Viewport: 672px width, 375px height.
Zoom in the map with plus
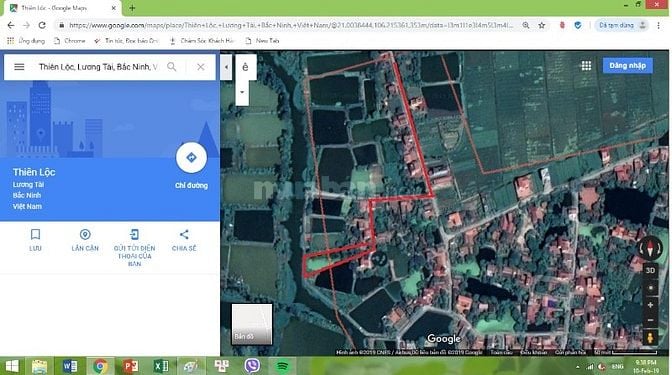(x=650, y=305)
